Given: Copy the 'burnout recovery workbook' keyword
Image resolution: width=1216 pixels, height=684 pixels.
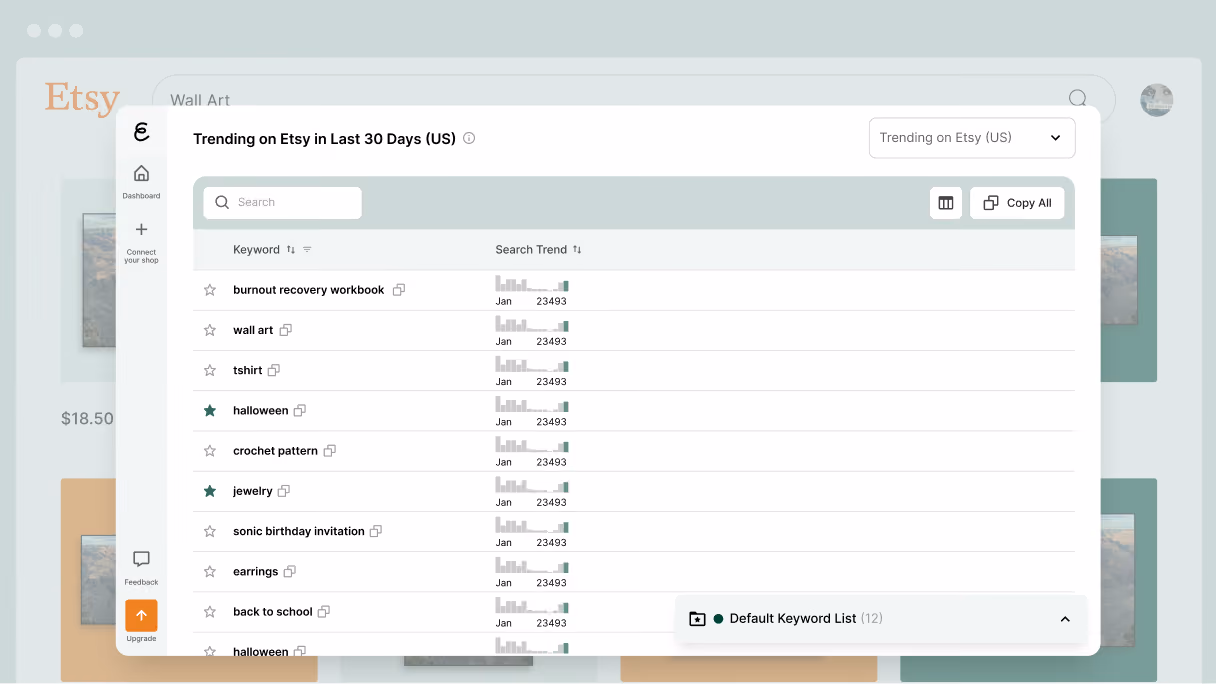Looking at the screenshot, I should (x=399, y=290).
